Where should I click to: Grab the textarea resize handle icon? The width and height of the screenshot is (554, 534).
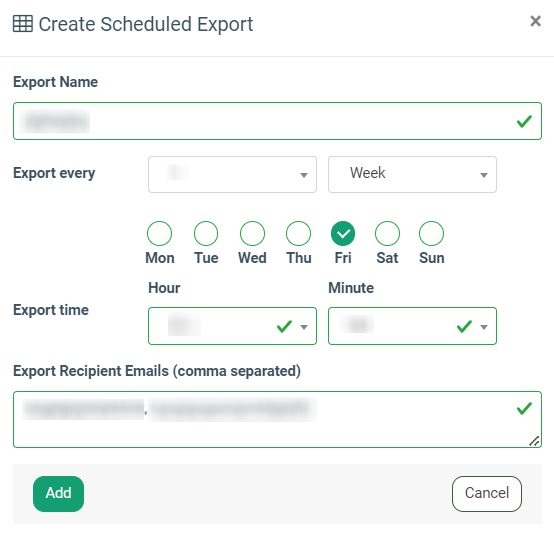534,441
